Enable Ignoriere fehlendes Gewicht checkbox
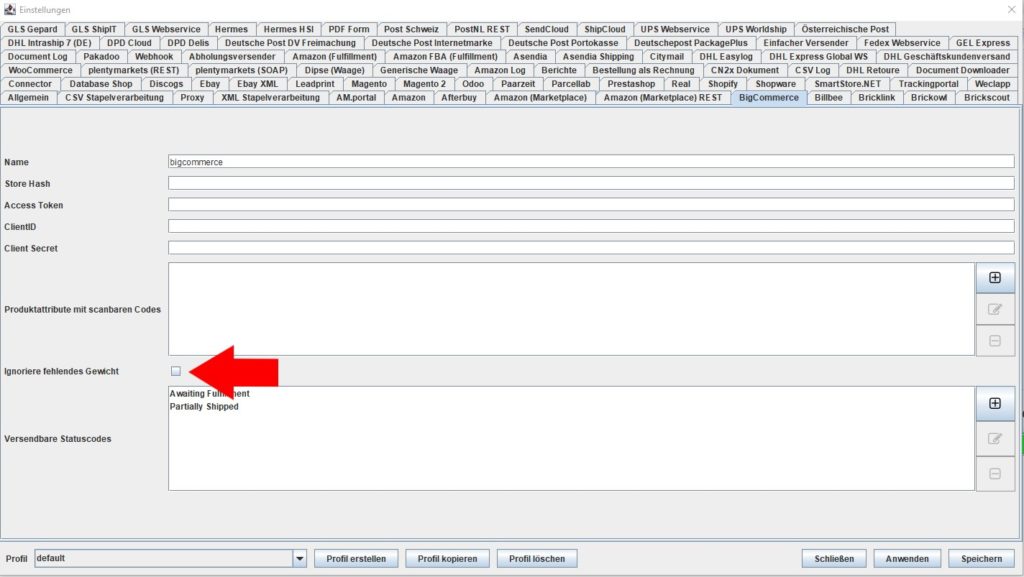 point(176,371)
